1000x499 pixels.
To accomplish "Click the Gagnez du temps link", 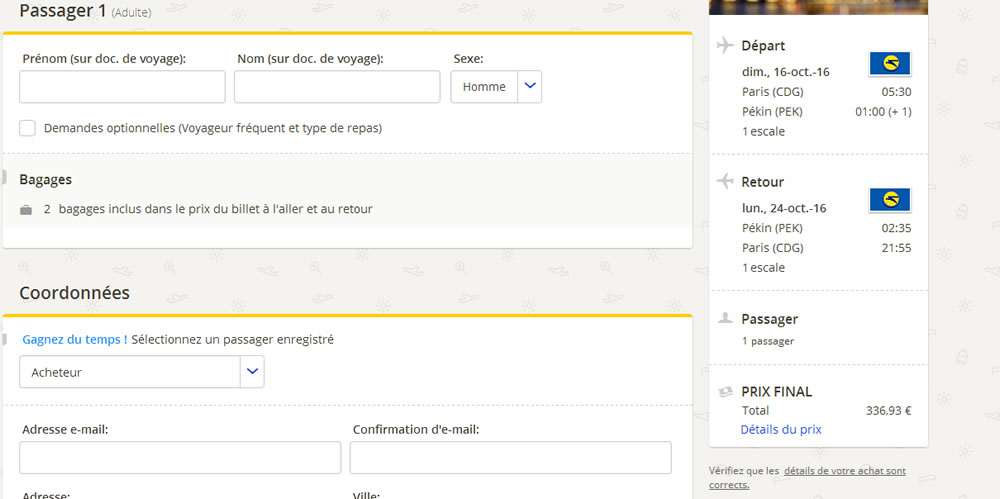I will [74, 339].
